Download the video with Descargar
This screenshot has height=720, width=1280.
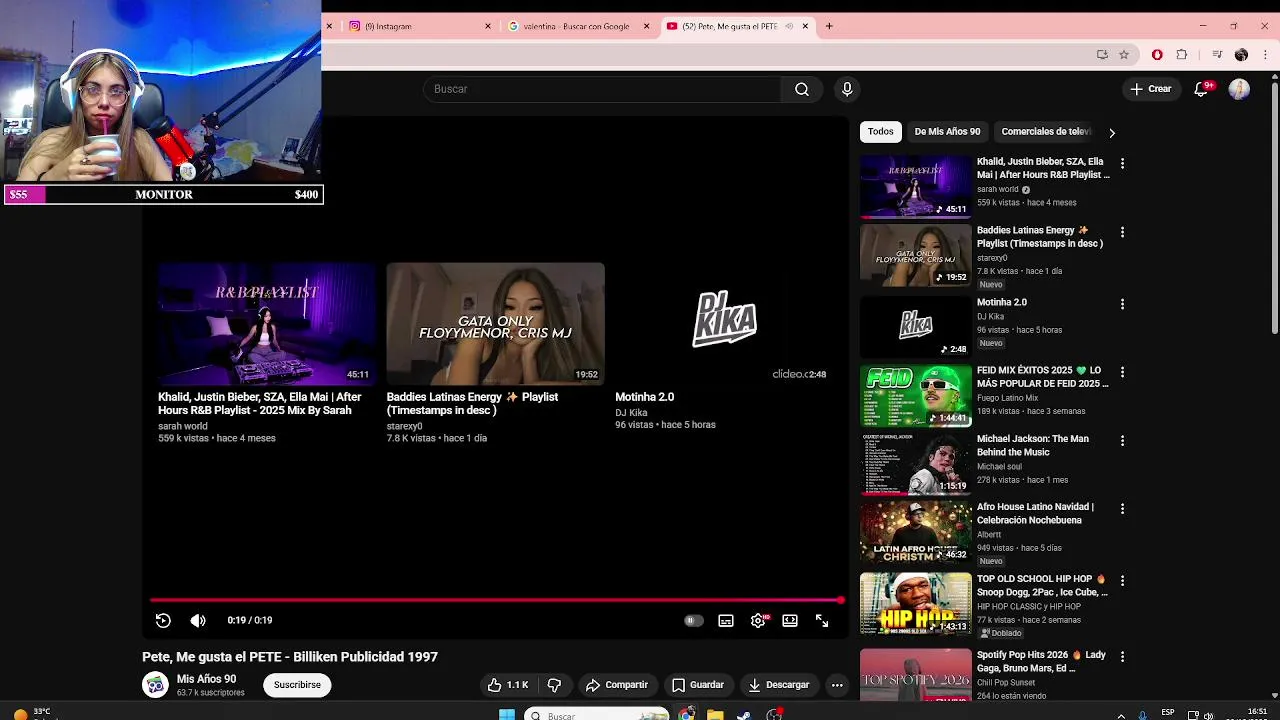tap(779, 685)
